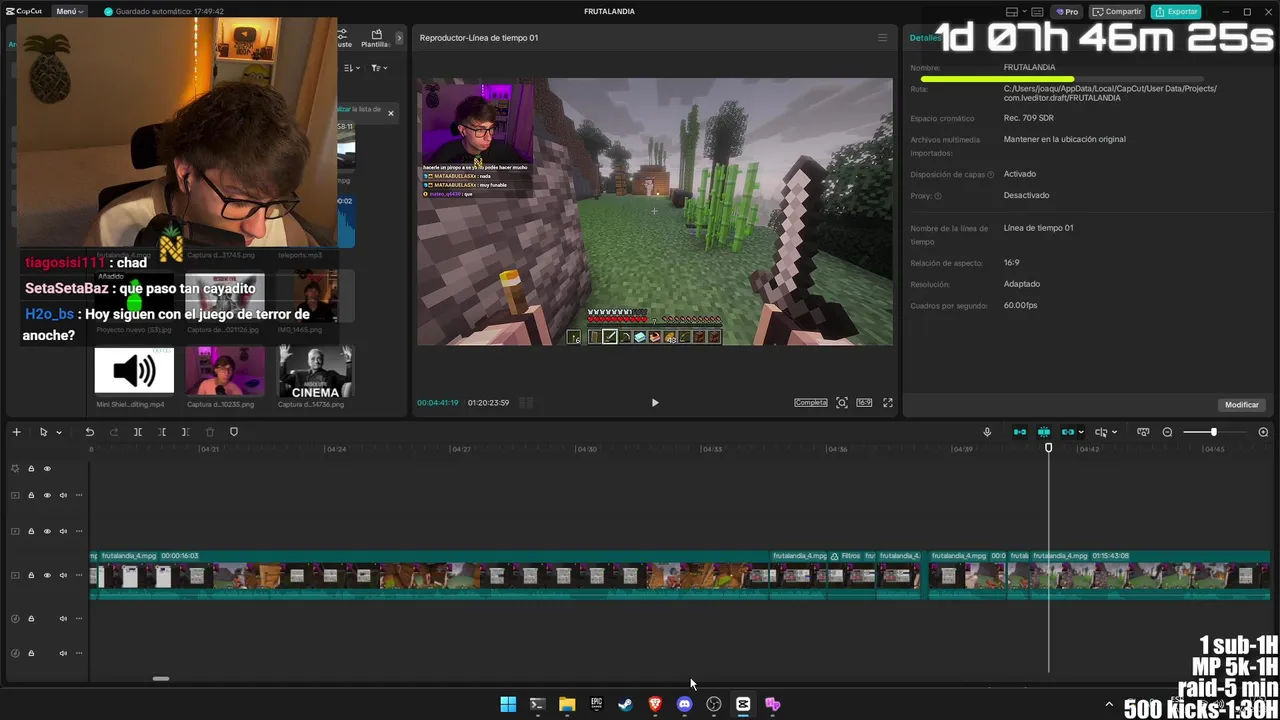Open the Menú dropdown
The image size is (1280, 720).
point(69,12)
